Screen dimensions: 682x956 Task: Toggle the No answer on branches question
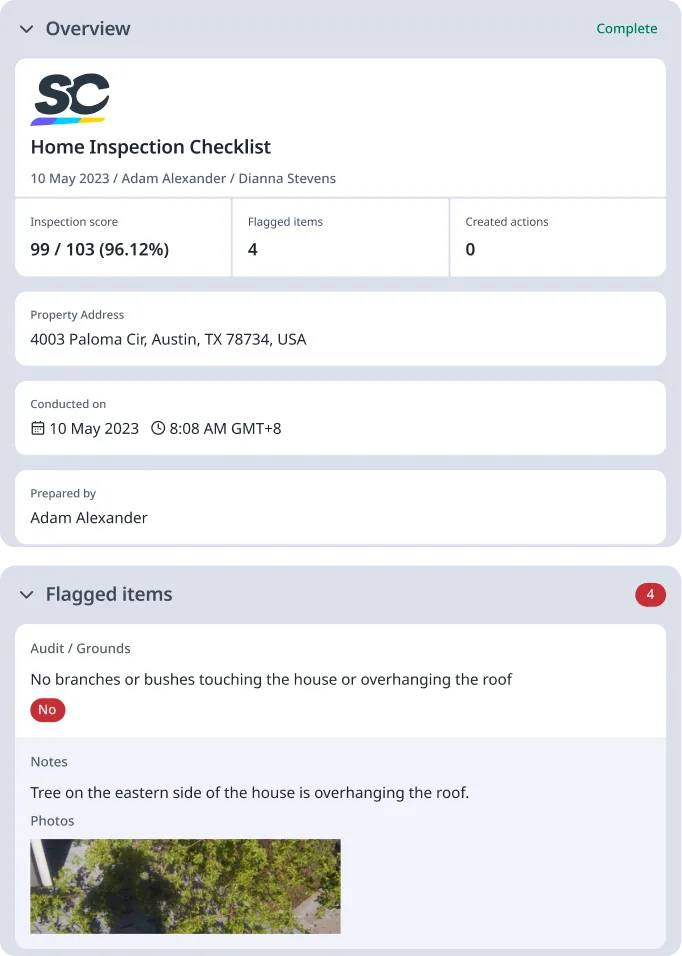[47, 710]
